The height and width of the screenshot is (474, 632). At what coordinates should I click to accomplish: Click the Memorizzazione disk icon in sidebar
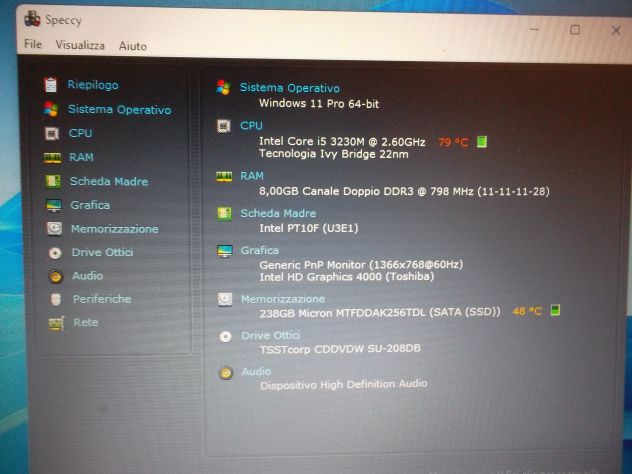click(x=55, y=229)
